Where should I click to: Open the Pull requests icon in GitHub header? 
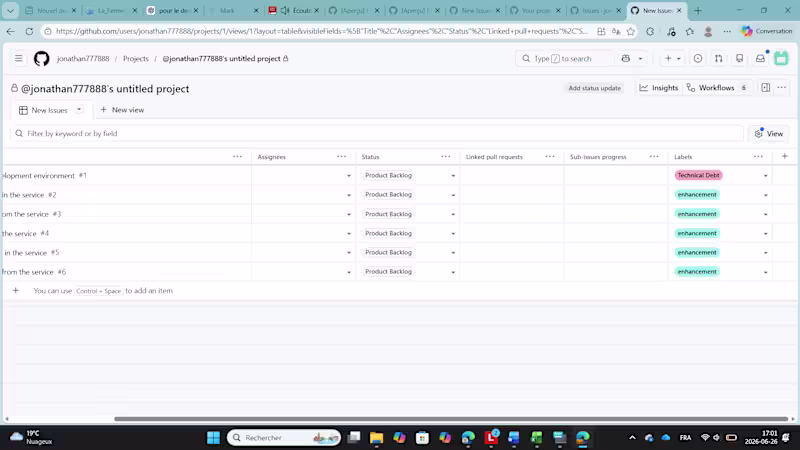pyautogui.click(x=719, y=59)
